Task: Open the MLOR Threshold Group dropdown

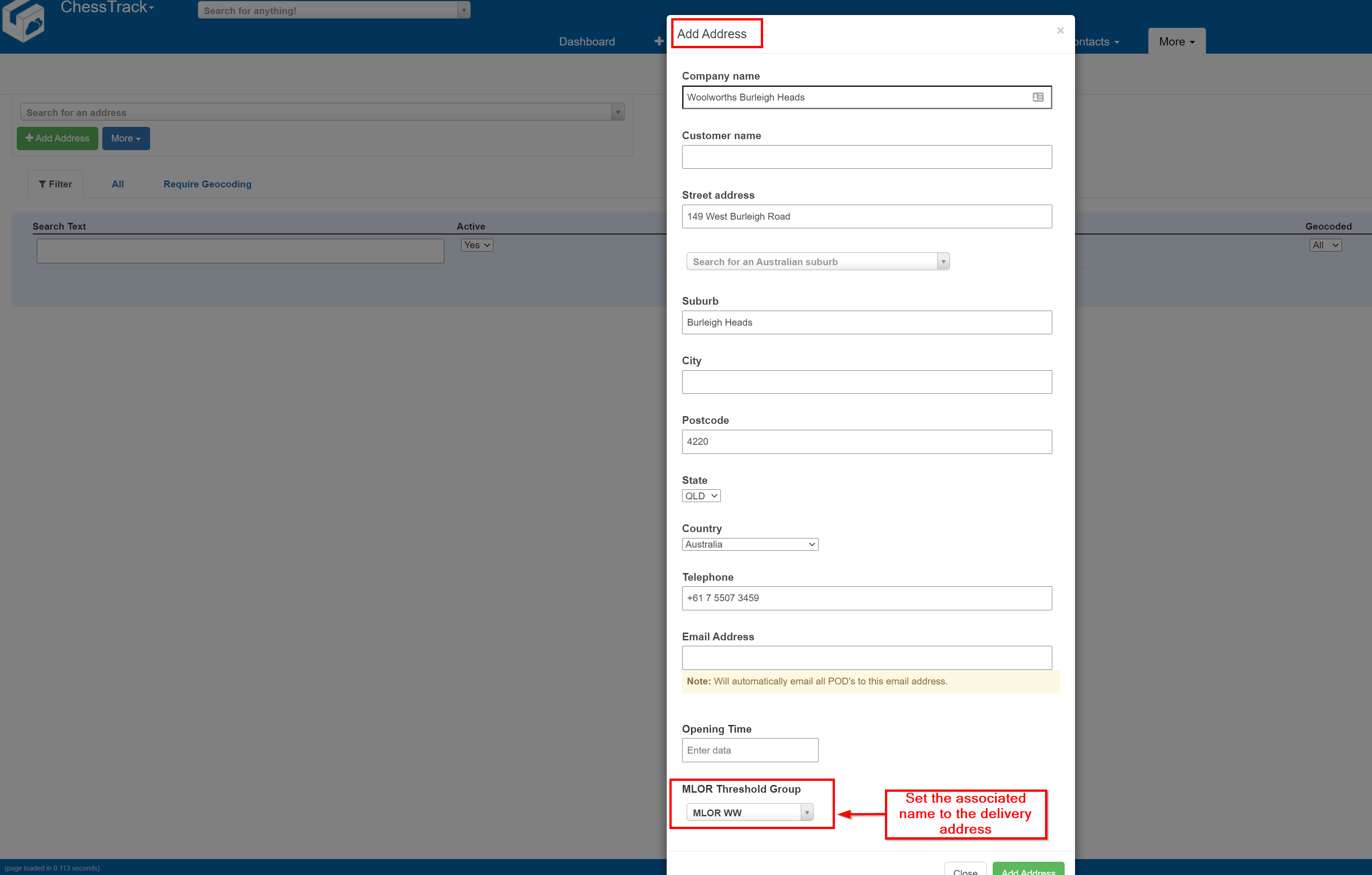Action: (x=750, y=812)
